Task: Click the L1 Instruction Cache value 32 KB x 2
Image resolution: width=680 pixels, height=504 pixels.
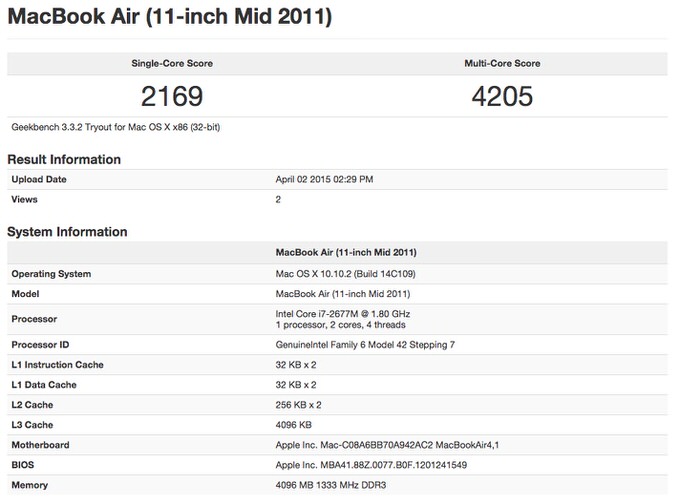Action: pyautogui.click(x=296, y=365)
